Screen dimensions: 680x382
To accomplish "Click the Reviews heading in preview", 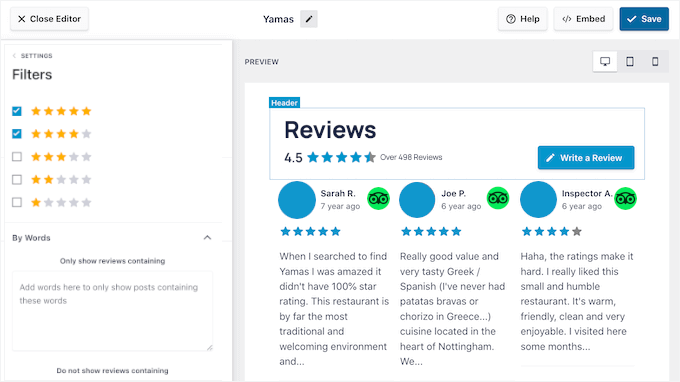I will click(330, 130).
